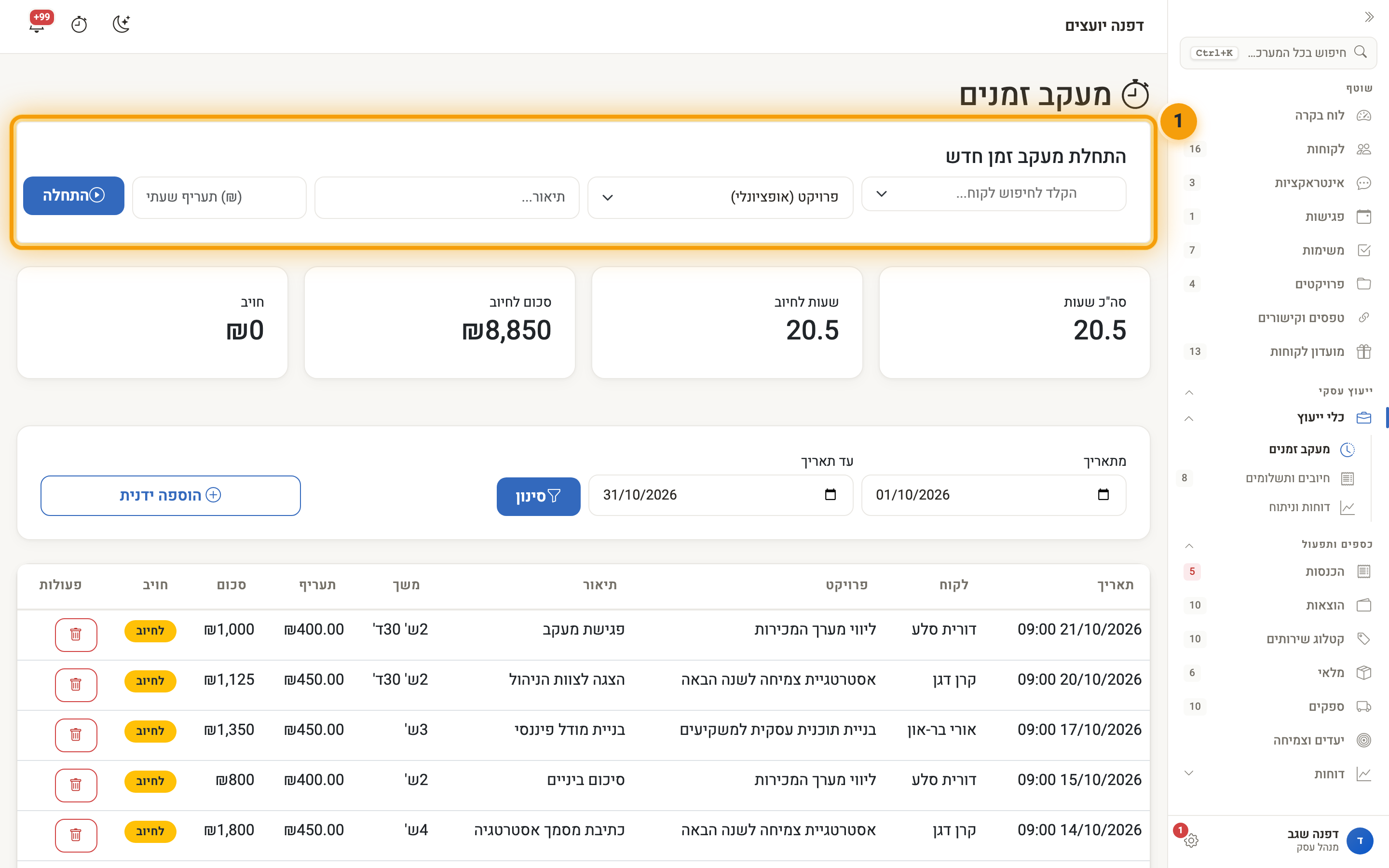
Task: Collapse the sidebar with double chevron
Action: pos(1369,17)
